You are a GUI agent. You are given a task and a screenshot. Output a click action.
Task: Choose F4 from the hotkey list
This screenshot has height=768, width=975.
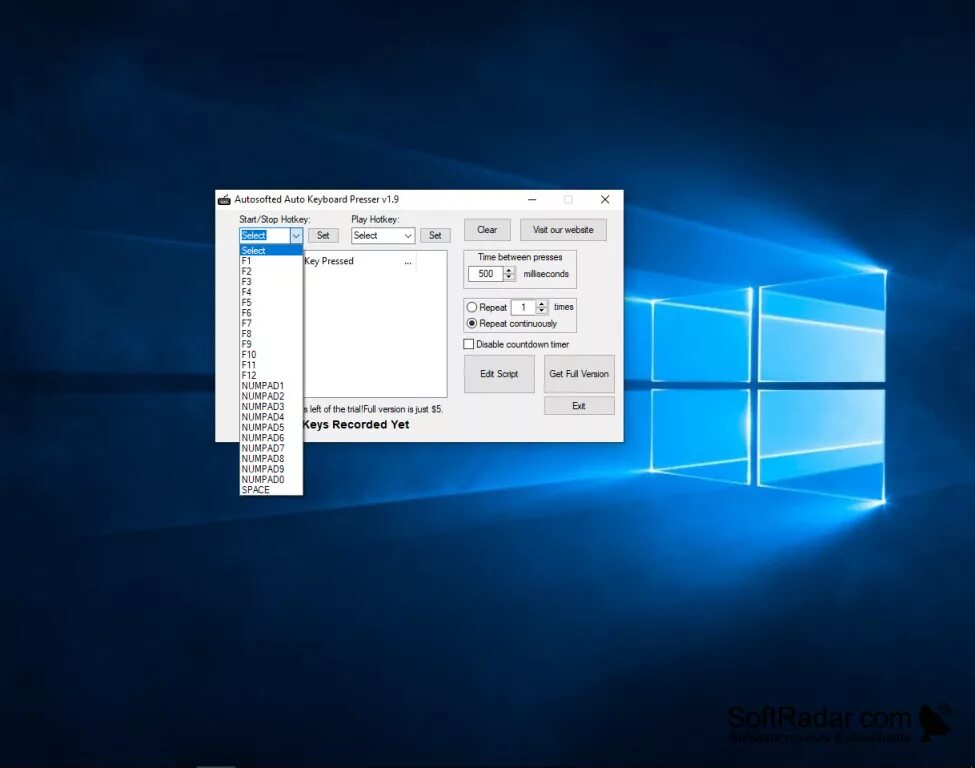click(271, 292)
